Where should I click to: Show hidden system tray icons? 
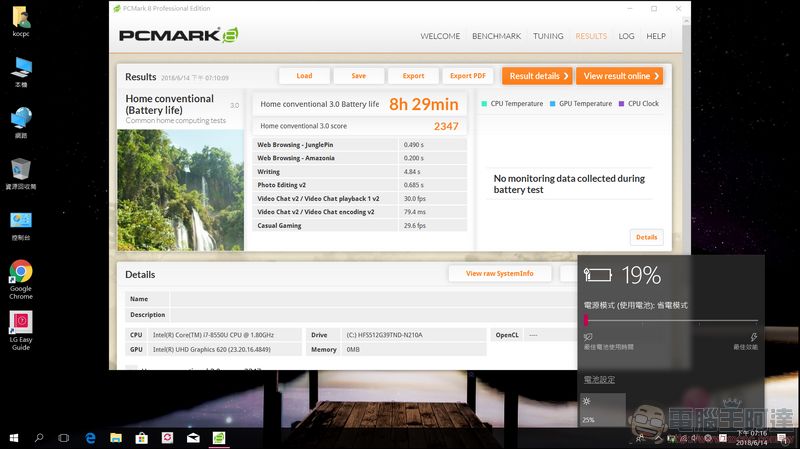pos(632,438)
